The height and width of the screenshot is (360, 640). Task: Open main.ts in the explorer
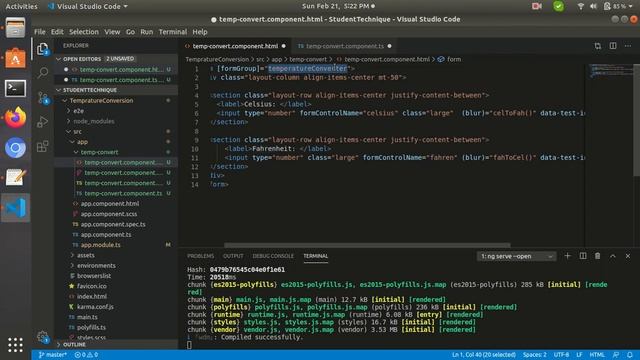click(87, 317)
